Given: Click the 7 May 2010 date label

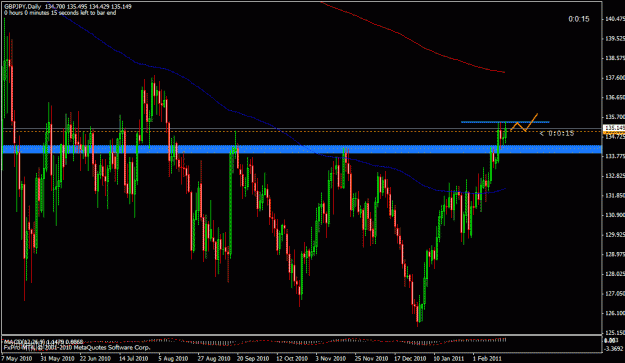Looking at the screenshot, I should pos(17,359).
